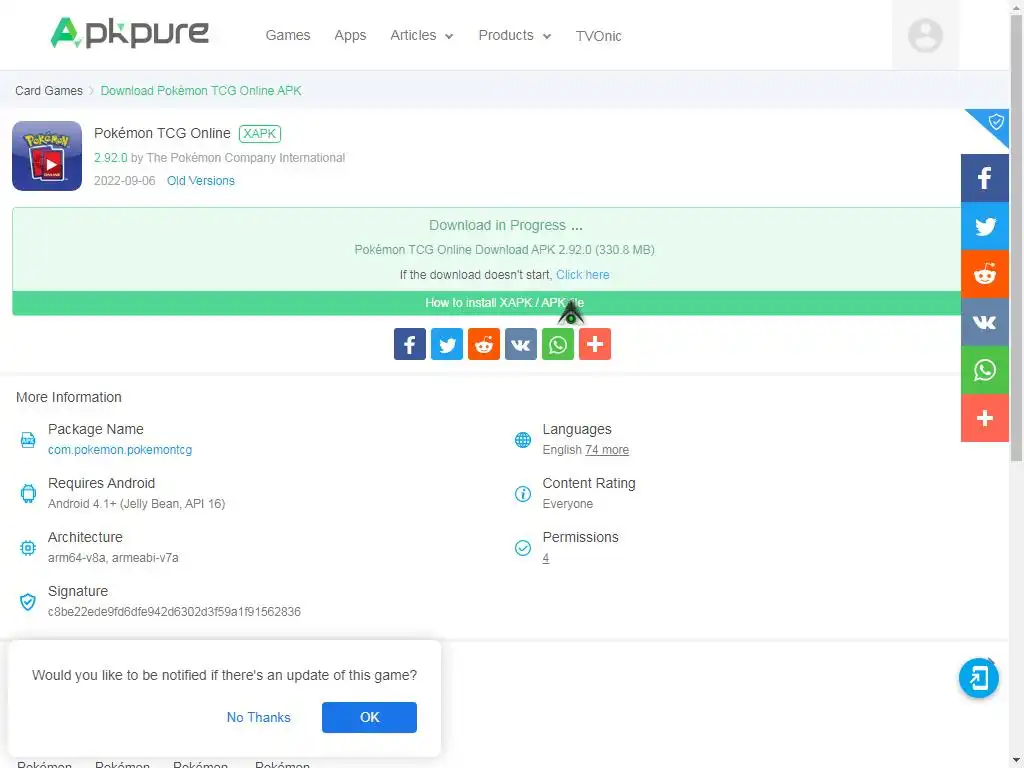Click WhatsApp in the right sidebar
This screenshot has width=1024, height=768.
(x=985, y=370)
